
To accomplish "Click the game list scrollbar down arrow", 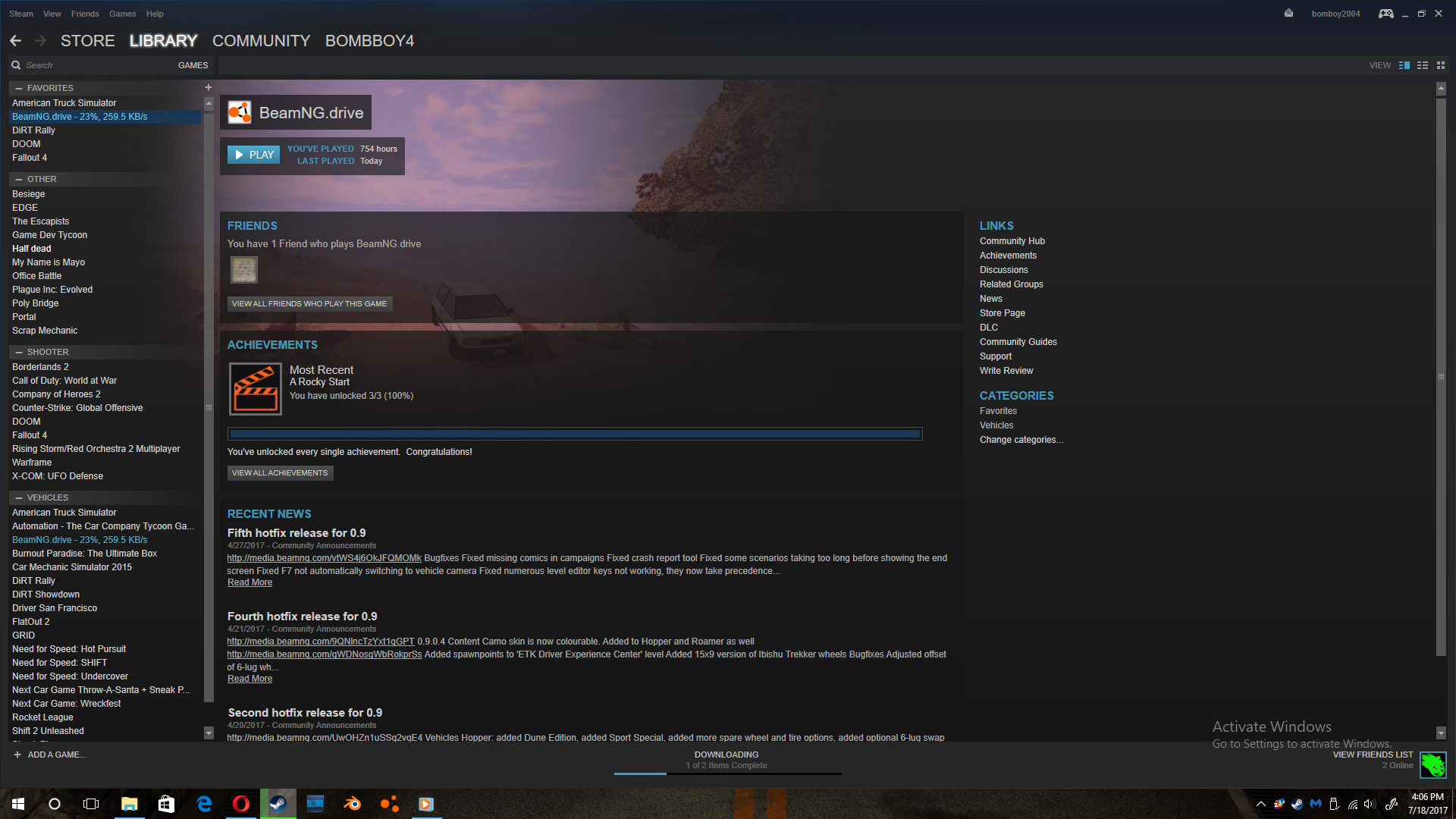I will pos(209,733).
